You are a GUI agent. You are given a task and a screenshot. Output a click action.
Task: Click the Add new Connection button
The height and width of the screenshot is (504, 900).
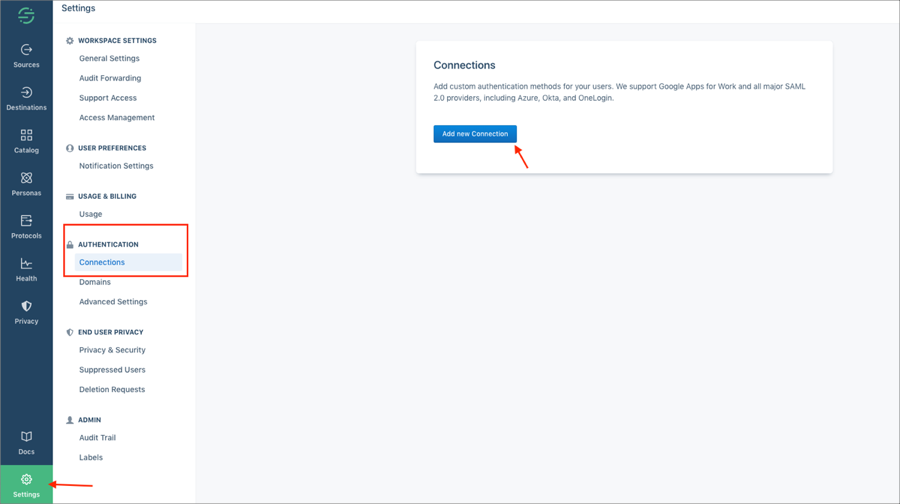tap(475, 134)
